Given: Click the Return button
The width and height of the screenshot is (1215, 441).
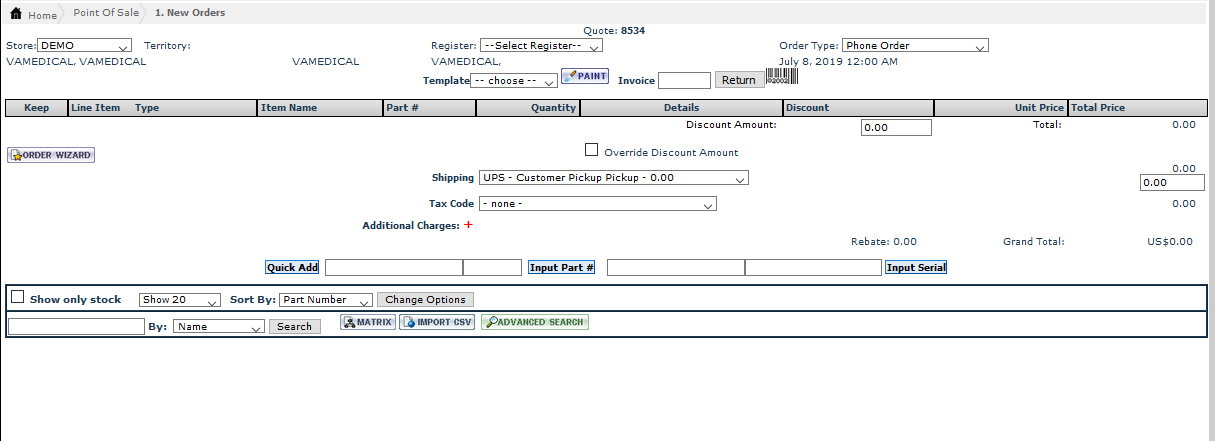Looking at the screenshot, I should tap(739, 80).
